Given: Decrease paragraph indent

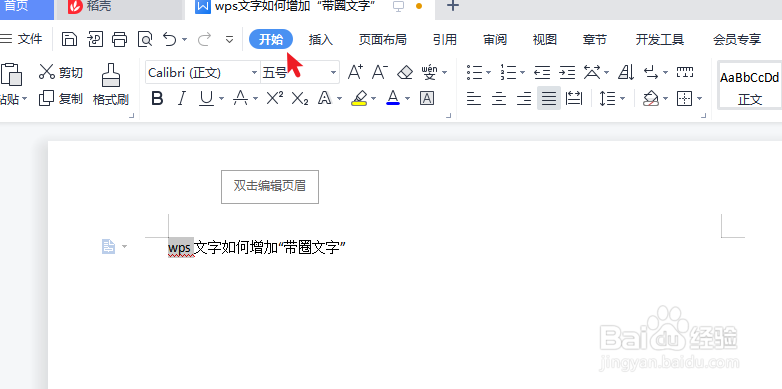Looking at the screenshot, I should (x=542, y=72).
